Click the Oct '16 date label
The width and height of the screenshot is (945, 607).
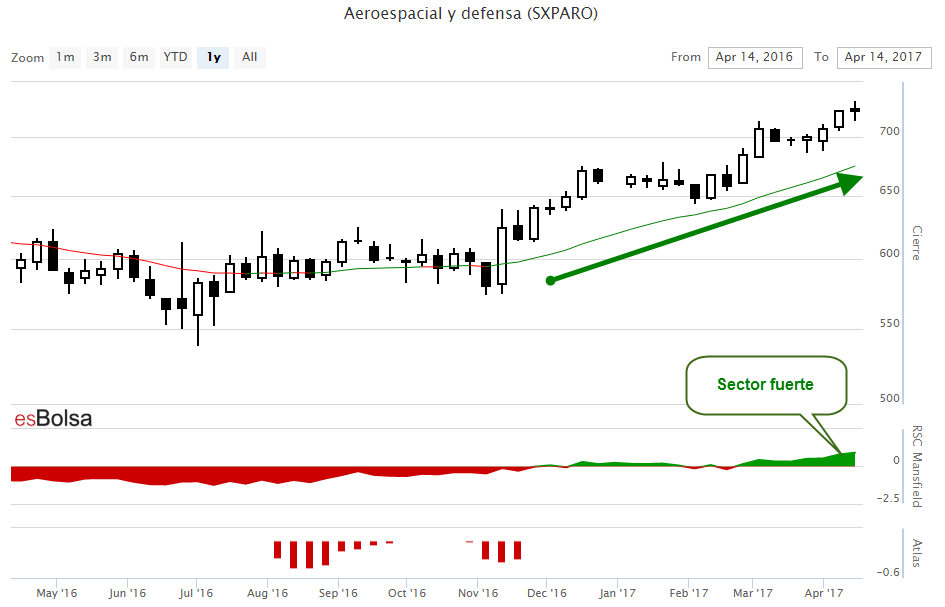point(407,593)
